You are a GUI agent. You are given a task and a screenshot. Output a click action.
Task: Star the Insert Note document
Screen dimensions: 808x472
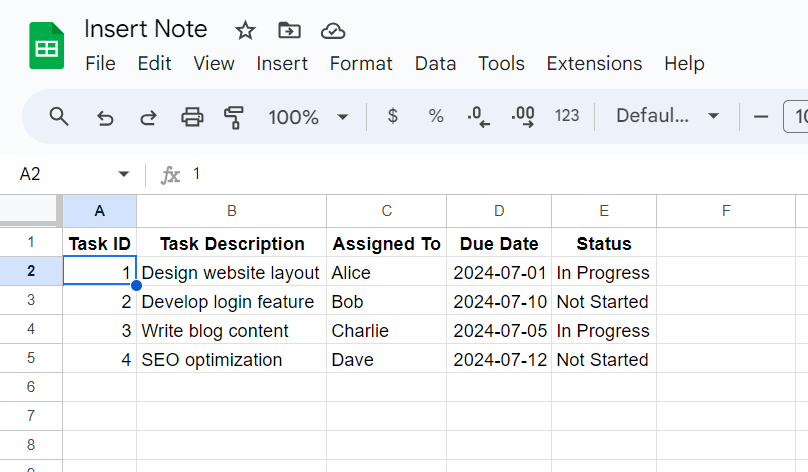click(245, 30)
